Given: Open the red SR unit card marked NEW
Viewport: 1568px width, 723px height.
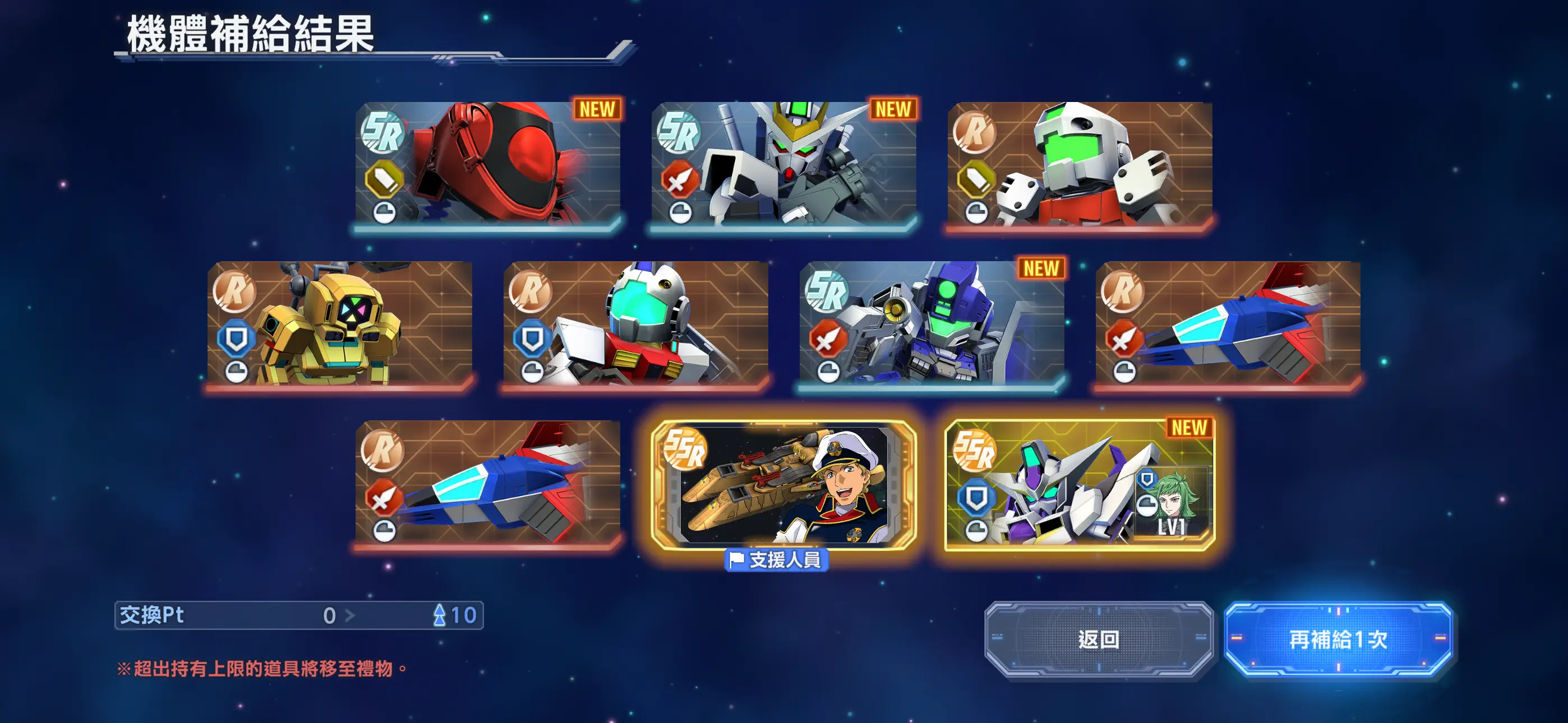Looking at the screenshot, I should pyautogui.click(x=487, y=166).
